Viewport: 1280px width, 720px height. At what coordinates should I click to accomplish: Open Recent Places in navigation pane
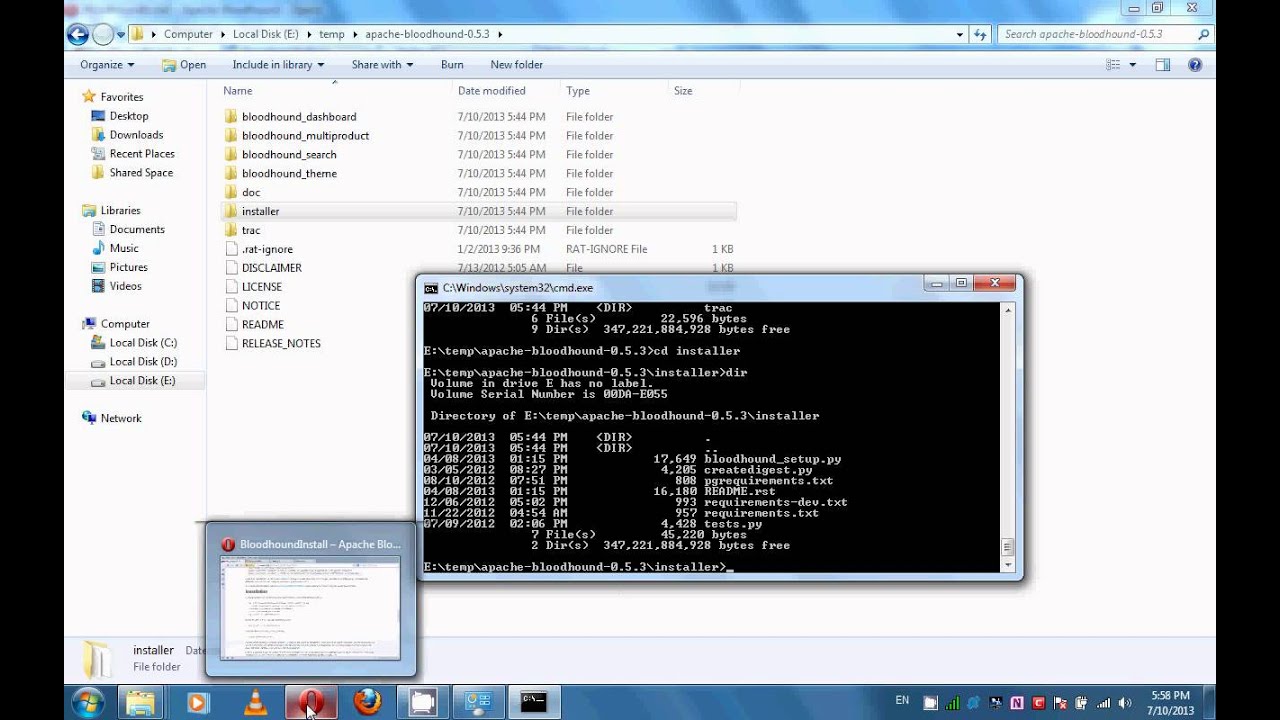[142, 154]
